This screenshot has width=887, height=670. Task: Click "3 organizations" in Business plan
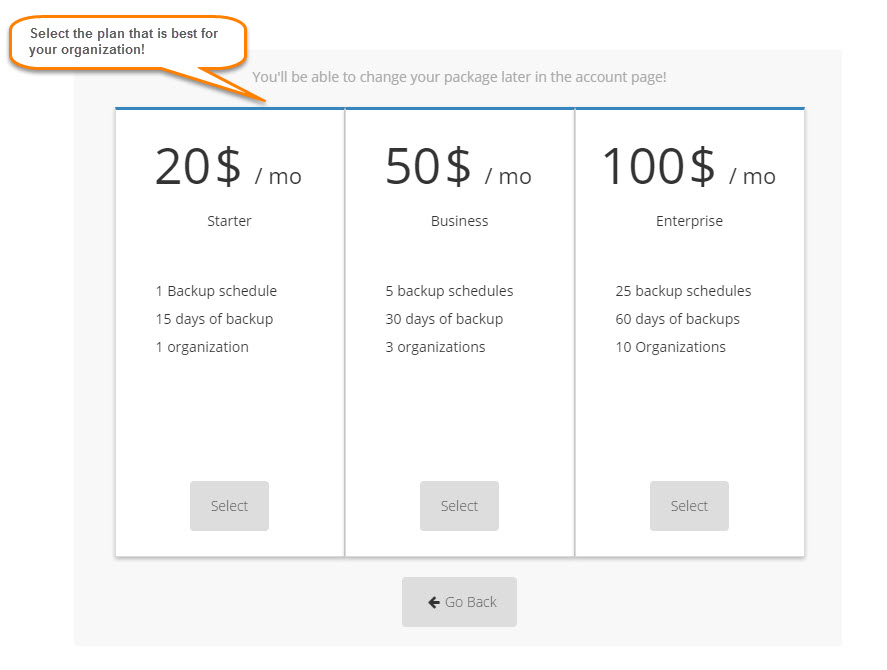tap(435, 347)
